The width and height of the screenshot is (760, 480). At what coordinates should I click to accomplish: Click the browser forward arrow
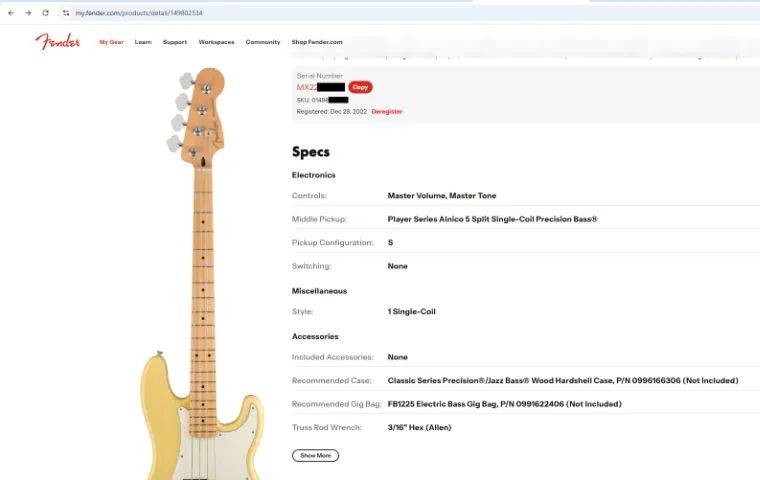pyautogui.click(x=28, y=13)
